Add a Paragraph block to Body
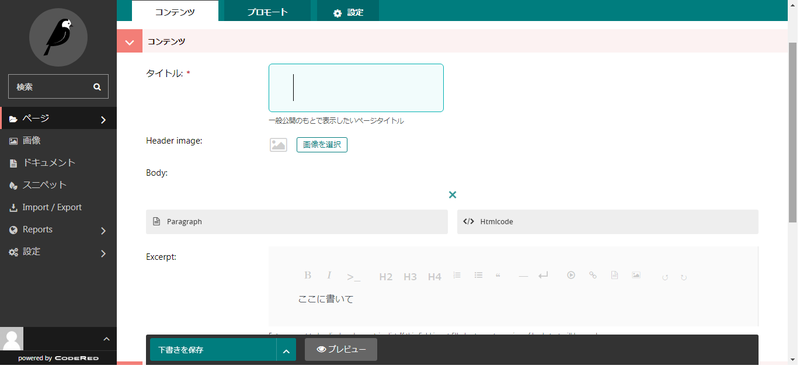The width and height of the screenshot is (800, 369). [x=297, y=222]
